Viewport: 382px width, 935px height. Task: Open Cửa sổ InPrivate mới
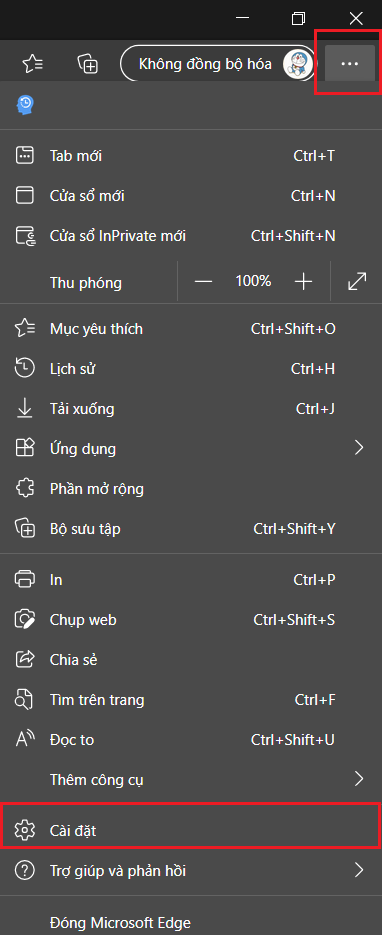191,236
